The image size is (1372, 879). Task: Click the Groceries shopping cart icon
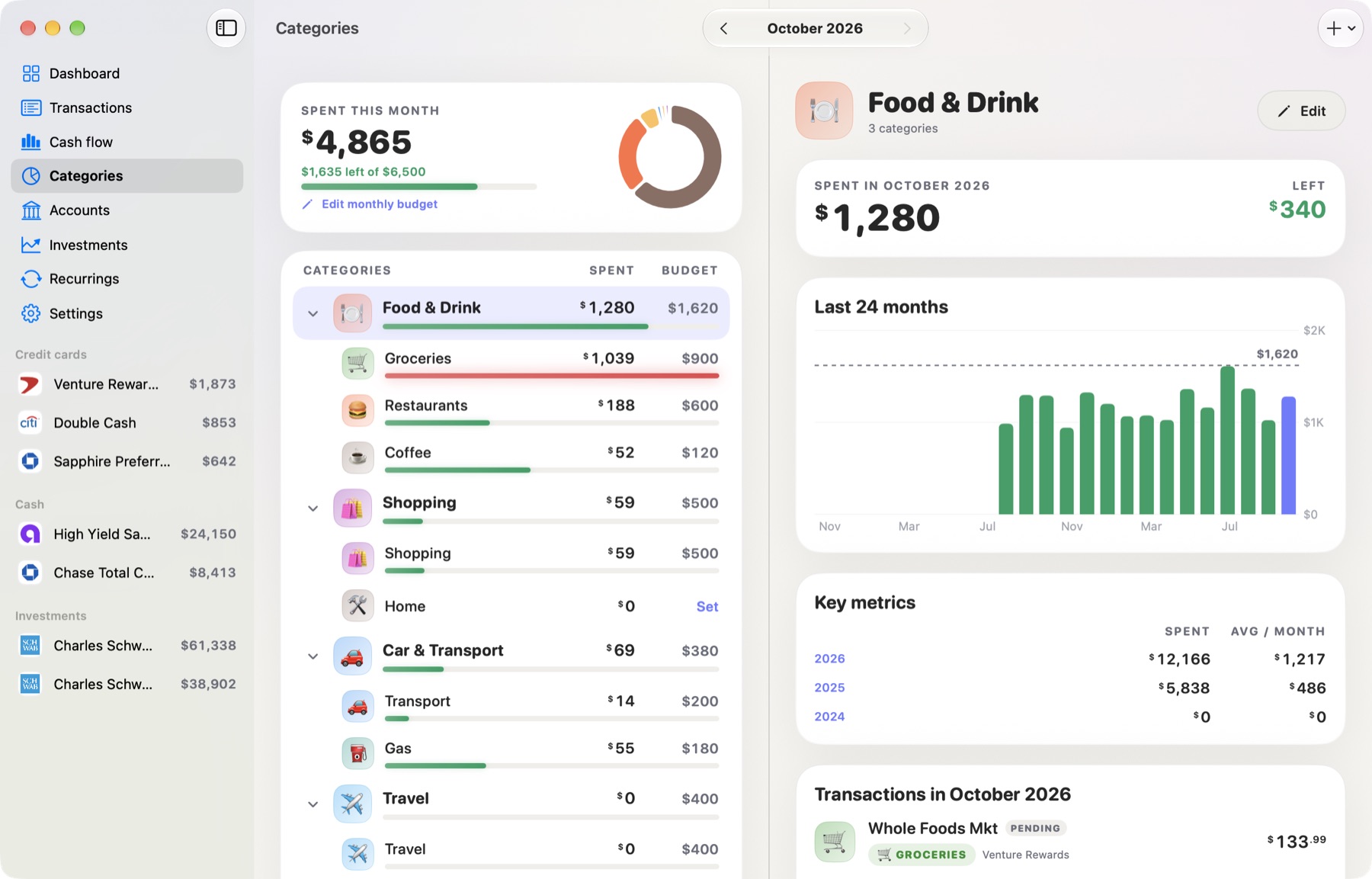357,364
